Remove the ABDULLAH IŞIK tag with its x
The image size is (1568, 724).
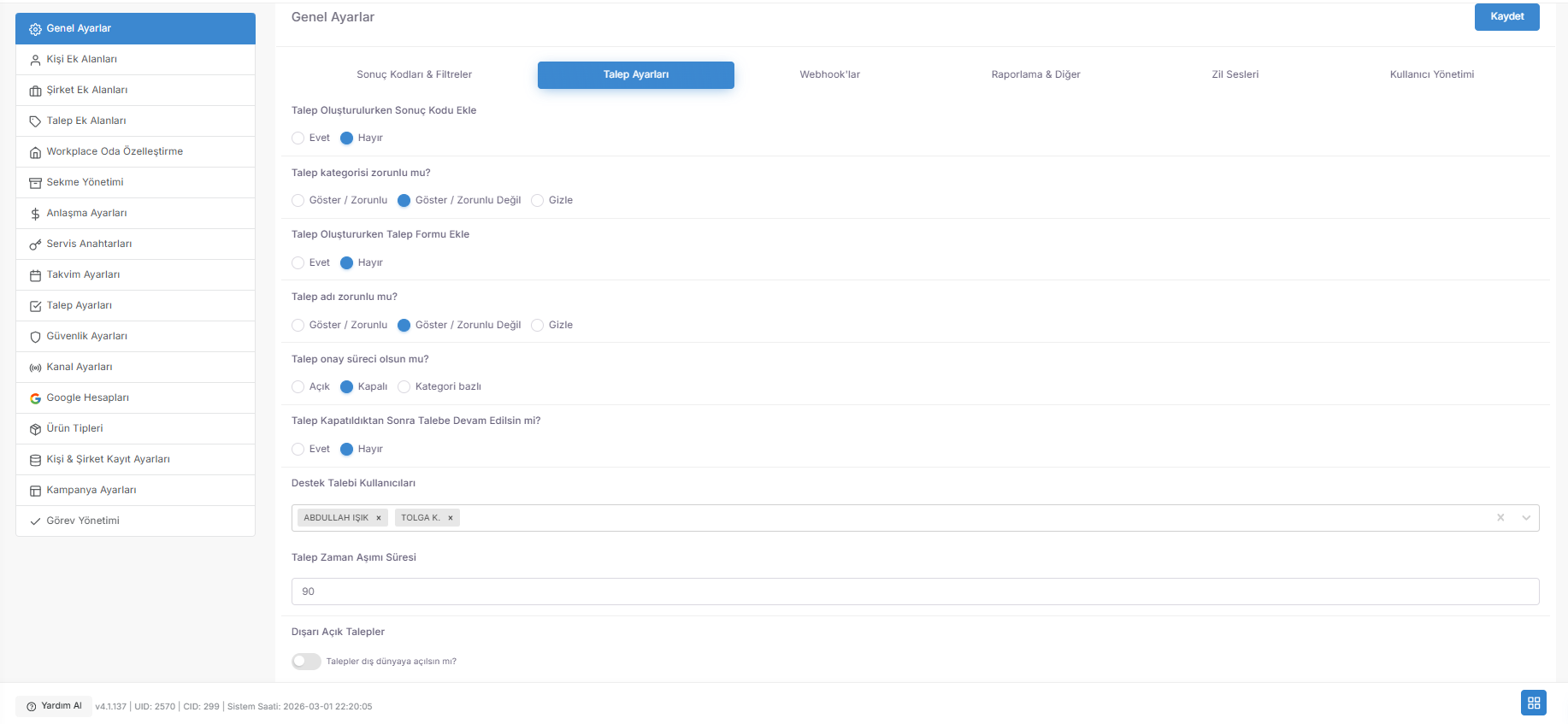click(379, 518)
